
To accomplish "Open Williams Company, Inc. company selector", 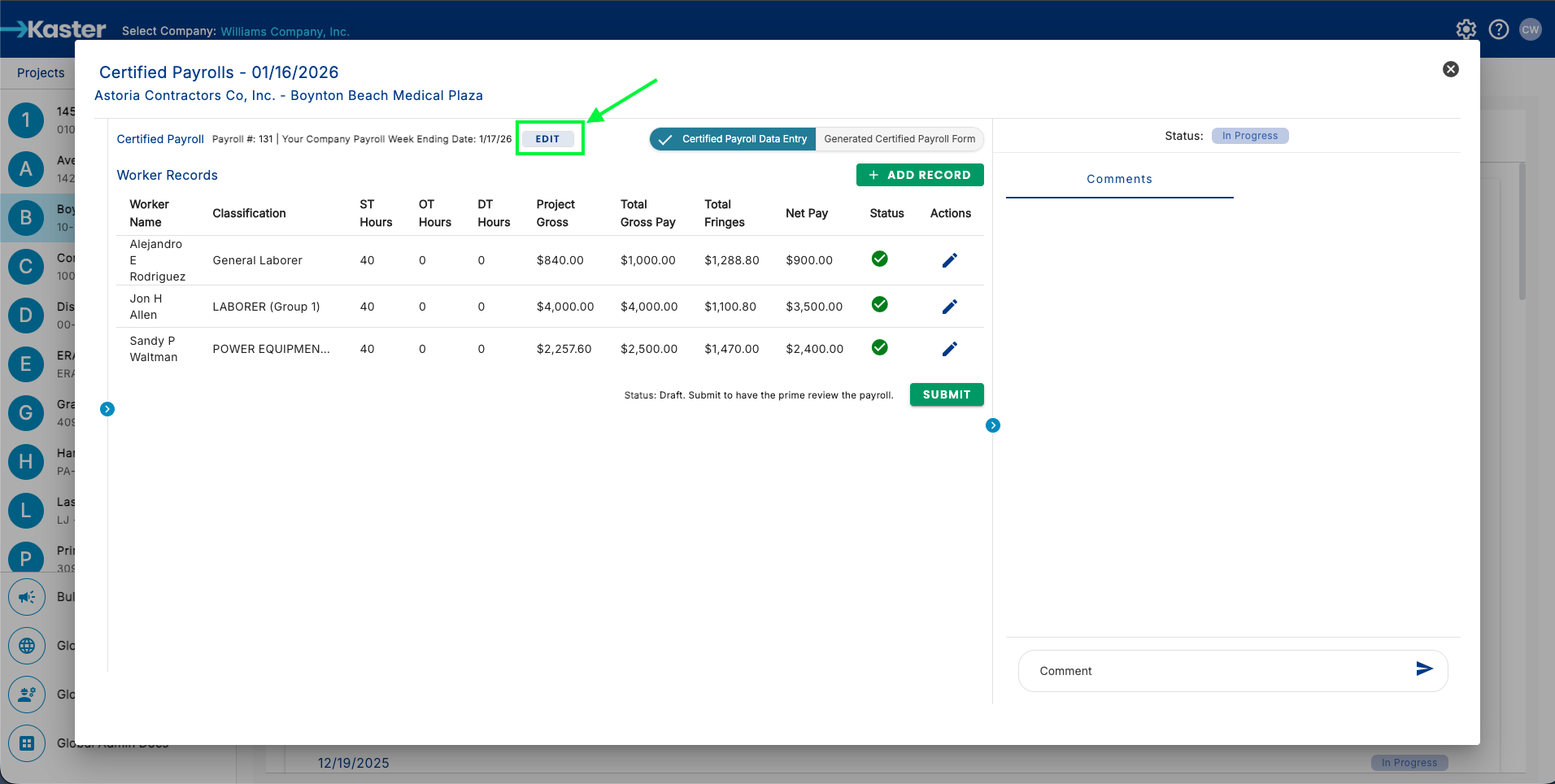I will coord(285,32).
